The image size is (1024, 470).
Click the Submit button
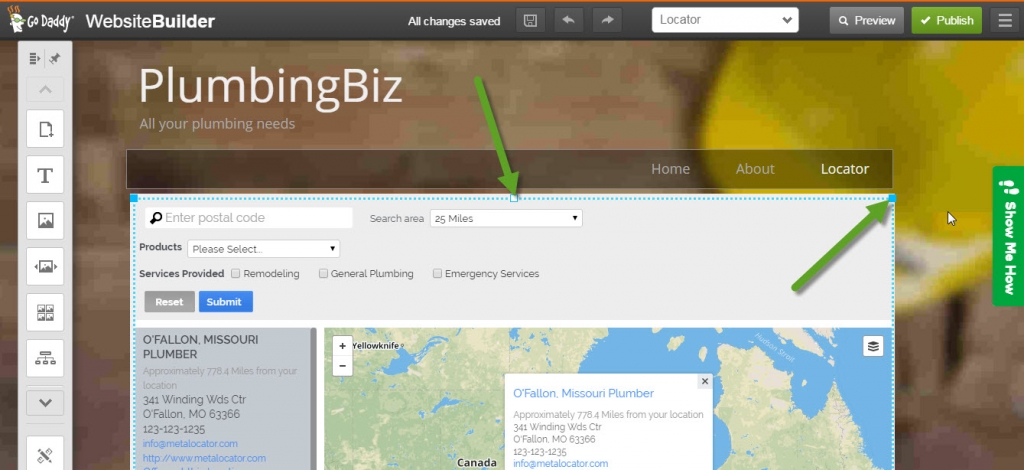click(225, 302)
